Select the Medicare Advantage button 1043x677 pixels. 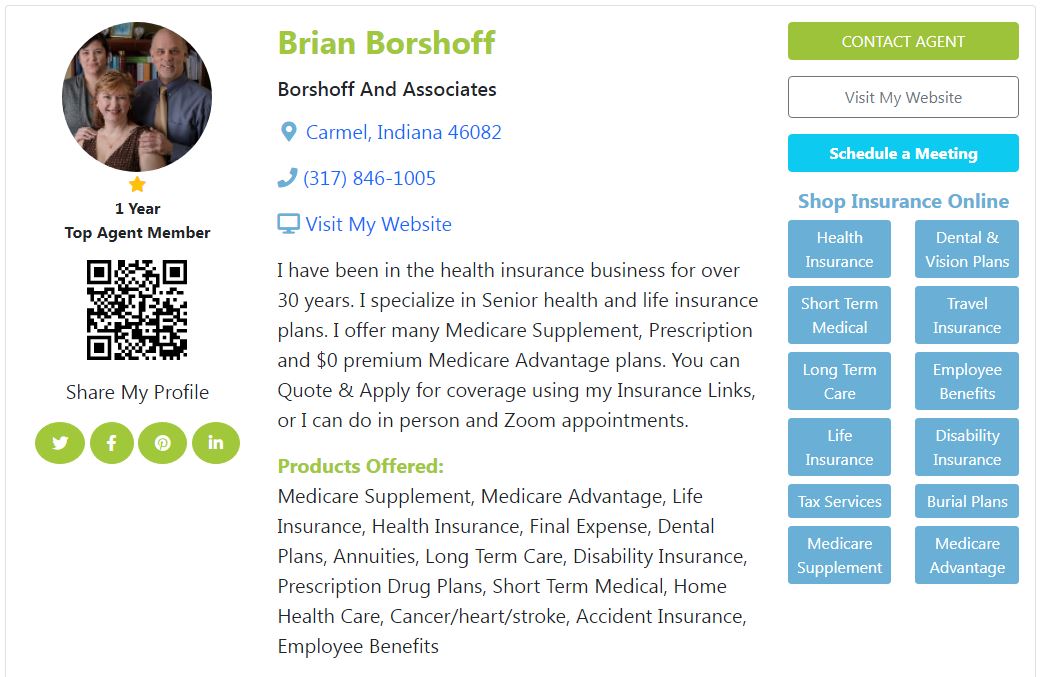click(x=966, y=556)
